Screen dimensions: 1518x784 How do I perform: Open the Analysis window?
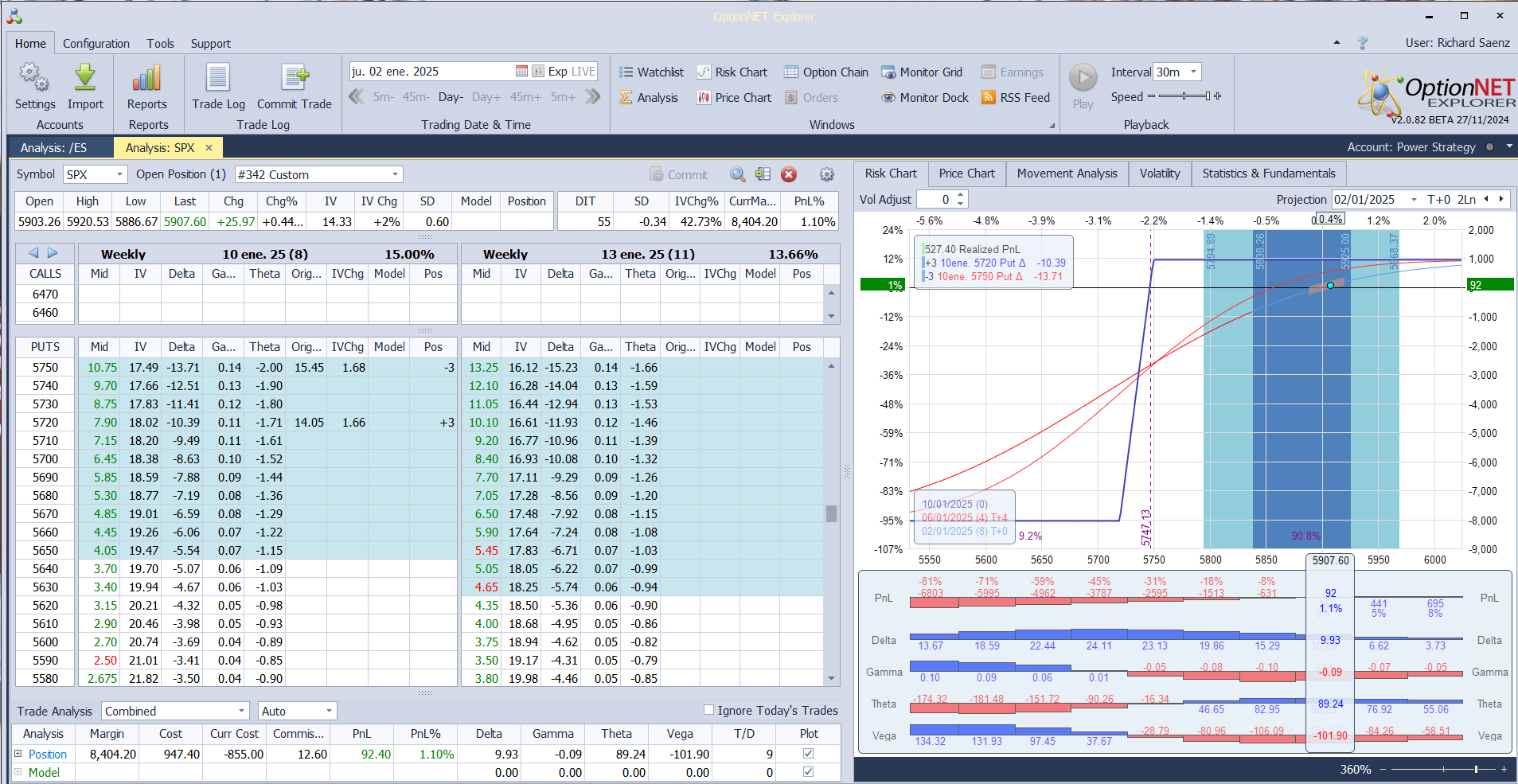(x=649, y=98)
